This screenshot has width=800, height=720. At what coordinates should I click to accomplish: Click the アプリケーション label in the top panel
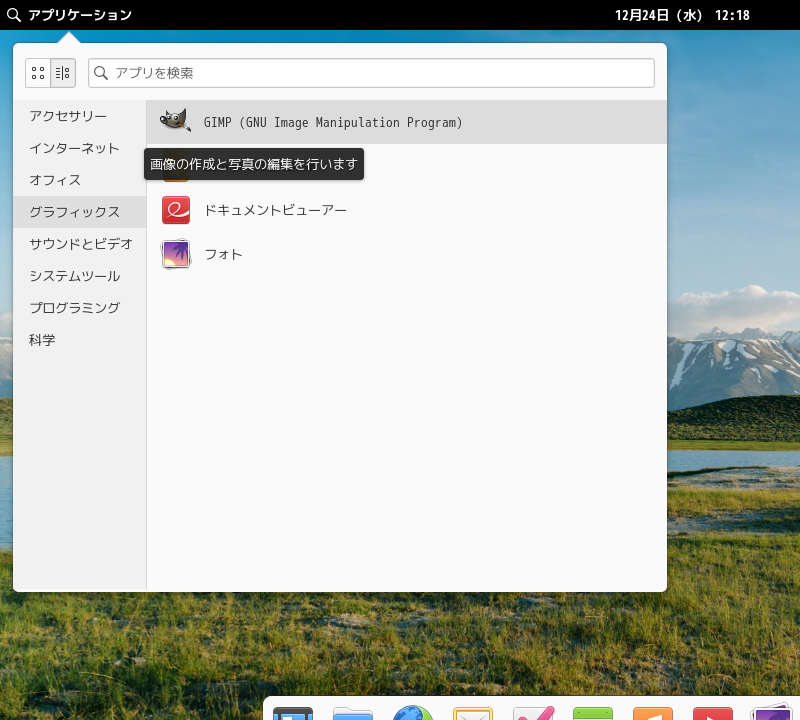[x=80, y=15]
